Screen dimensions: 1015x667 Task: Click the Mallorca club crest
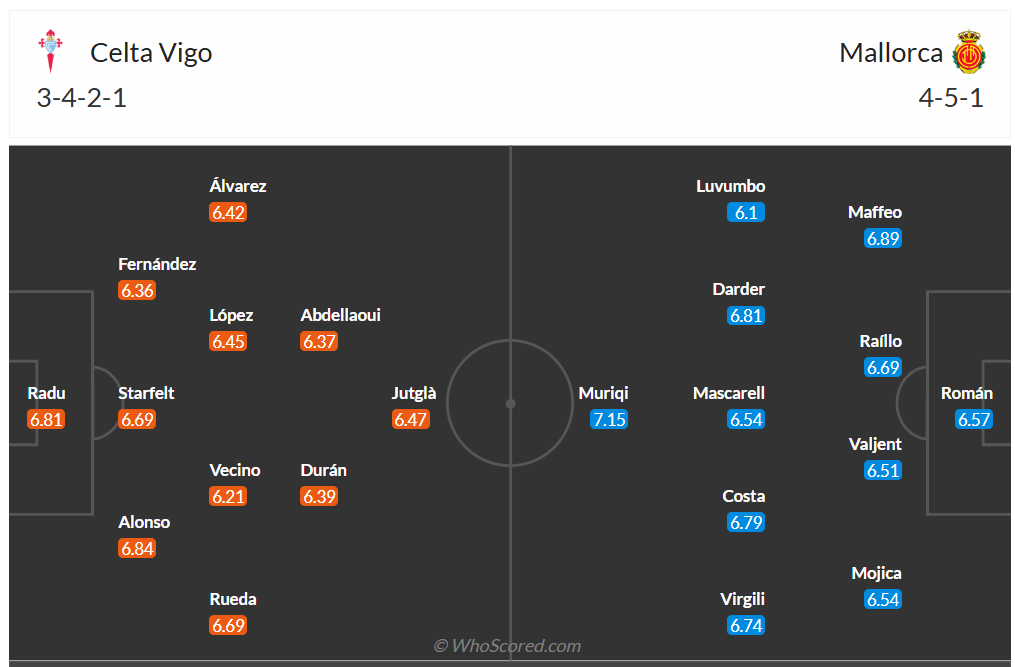coord(969,52)
